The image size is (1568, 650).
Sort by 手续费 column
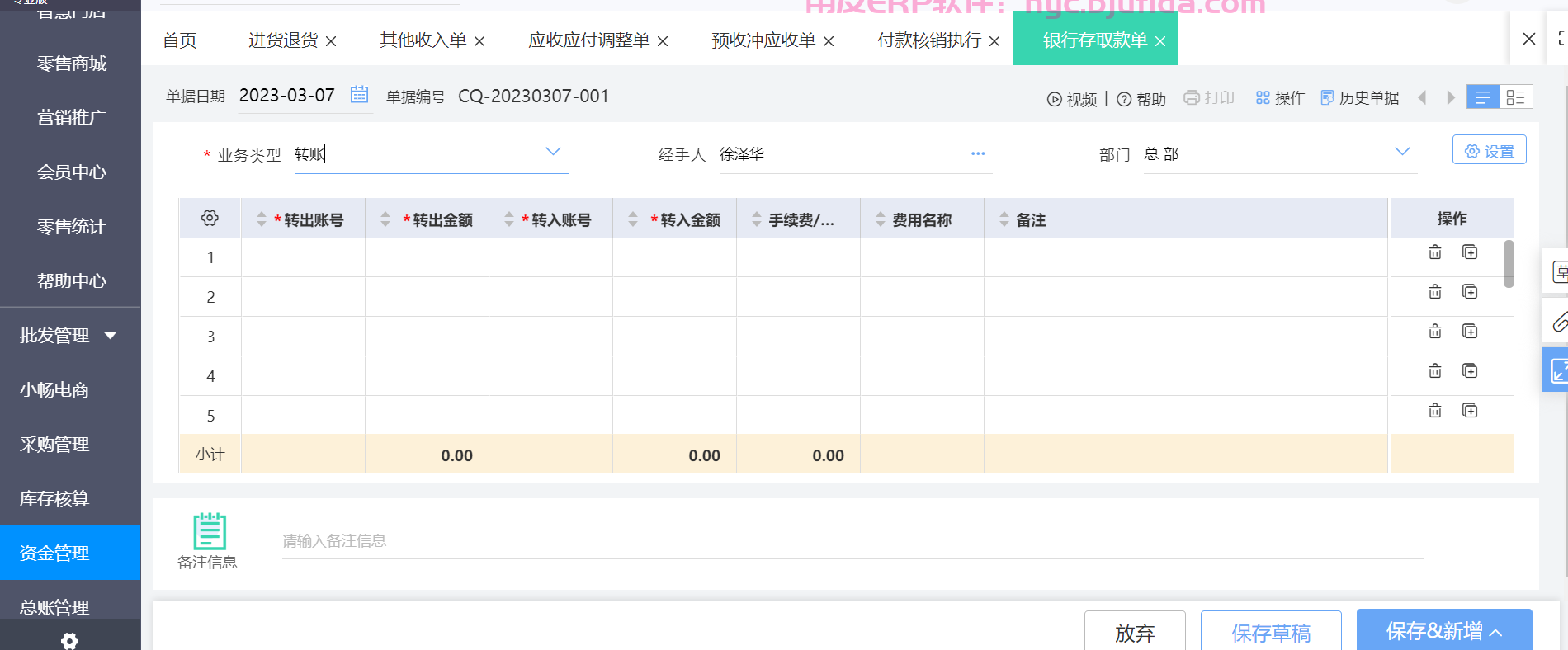pos(756,219)
